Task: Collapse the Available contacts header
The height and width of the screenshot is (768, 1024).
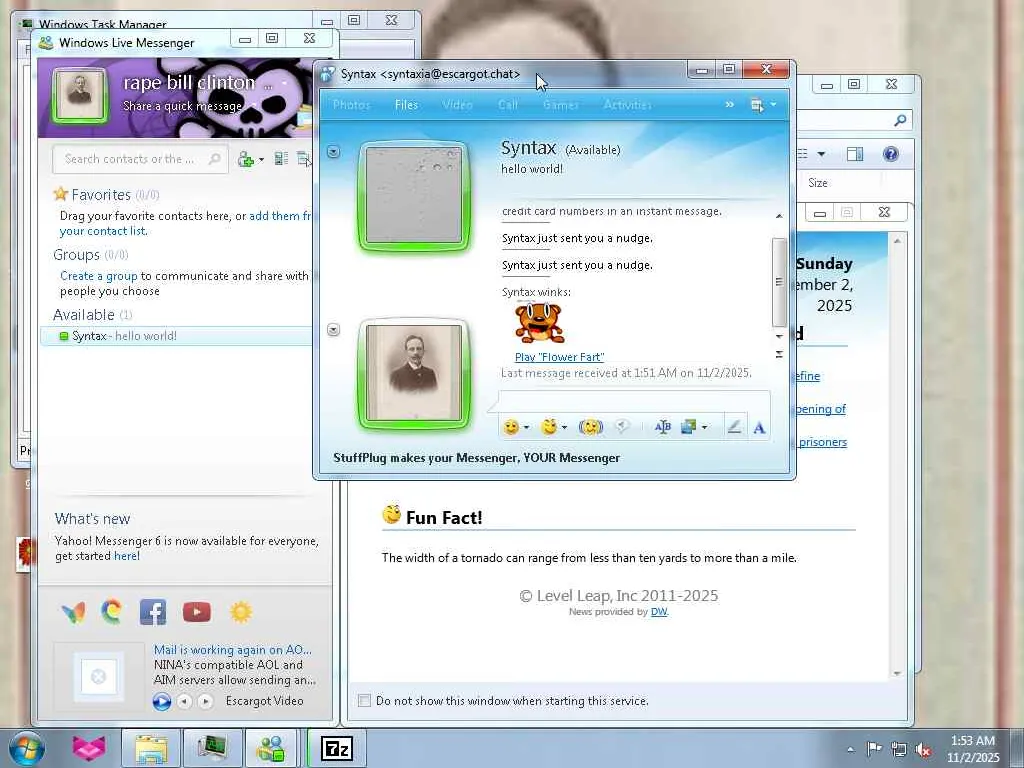Action: [93, 315]
